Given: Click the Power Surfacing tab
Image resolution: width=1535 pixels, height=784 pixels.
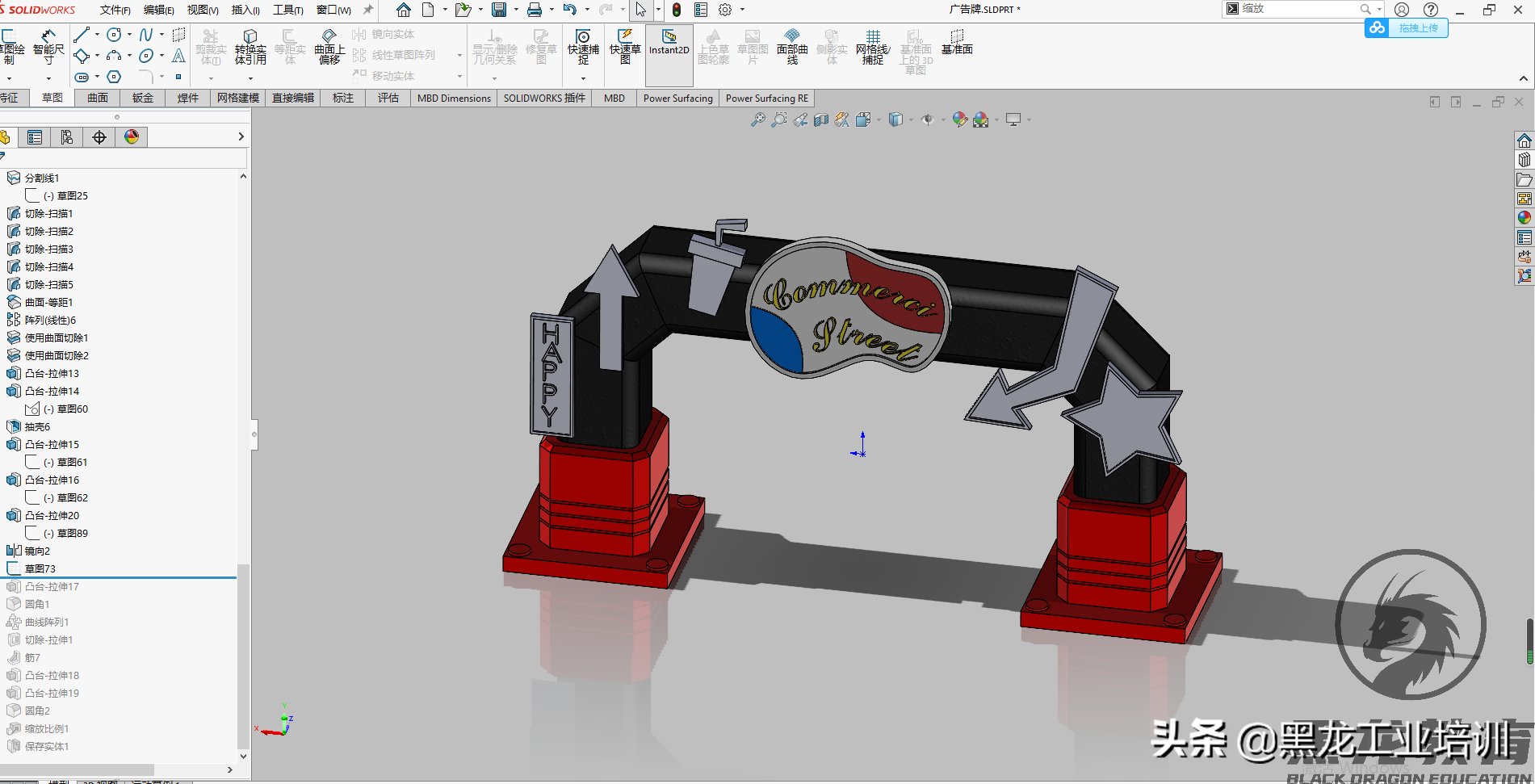Looking at the screenshot, I should (x=677, y=98).
